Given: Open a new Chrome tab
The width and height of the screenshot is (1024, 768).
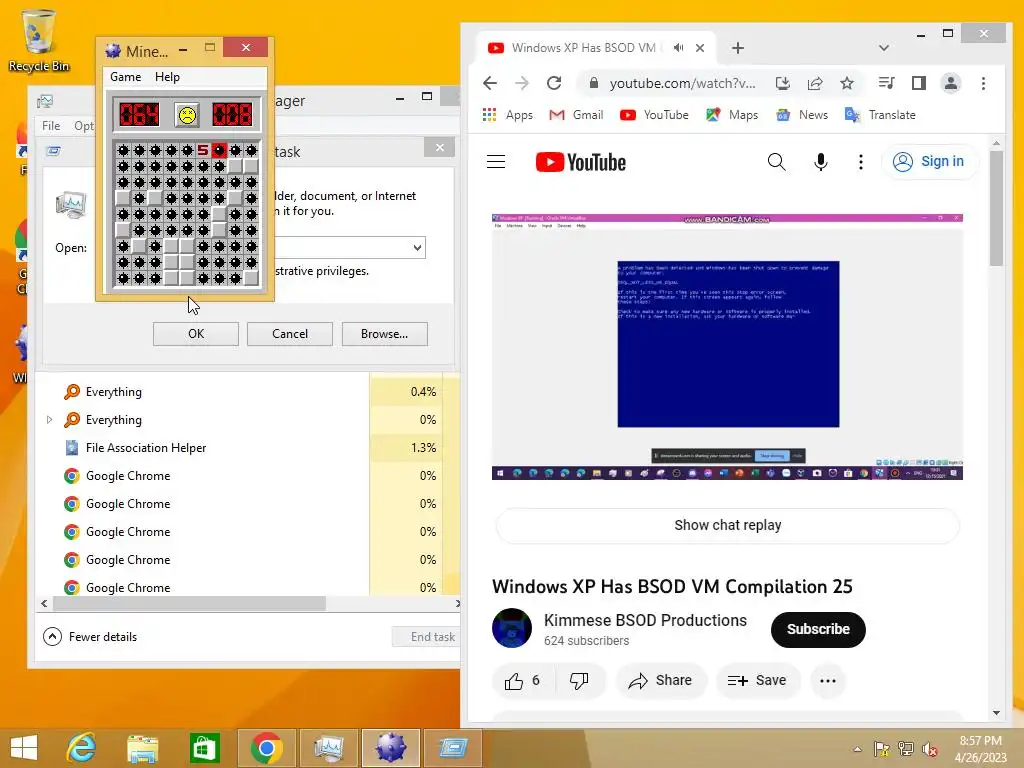Looking at the screenshot, I should (738, 48).
